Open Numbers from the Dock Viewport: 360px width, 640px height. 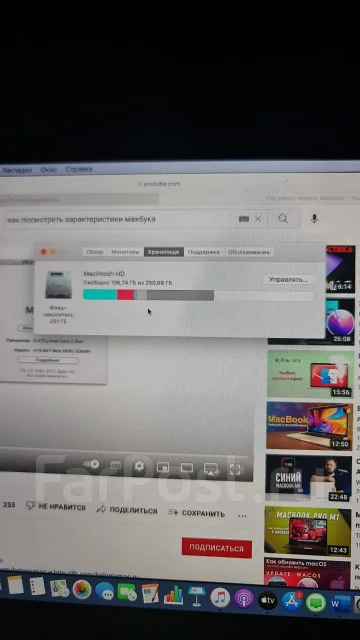173,595
